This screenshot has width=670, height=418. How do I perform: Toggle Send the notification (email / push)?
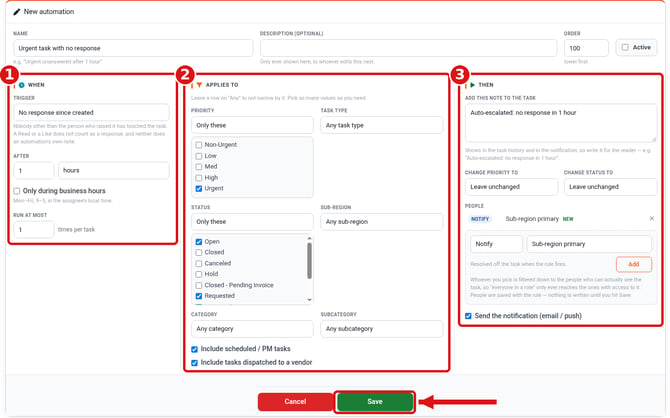coord(468,316)
